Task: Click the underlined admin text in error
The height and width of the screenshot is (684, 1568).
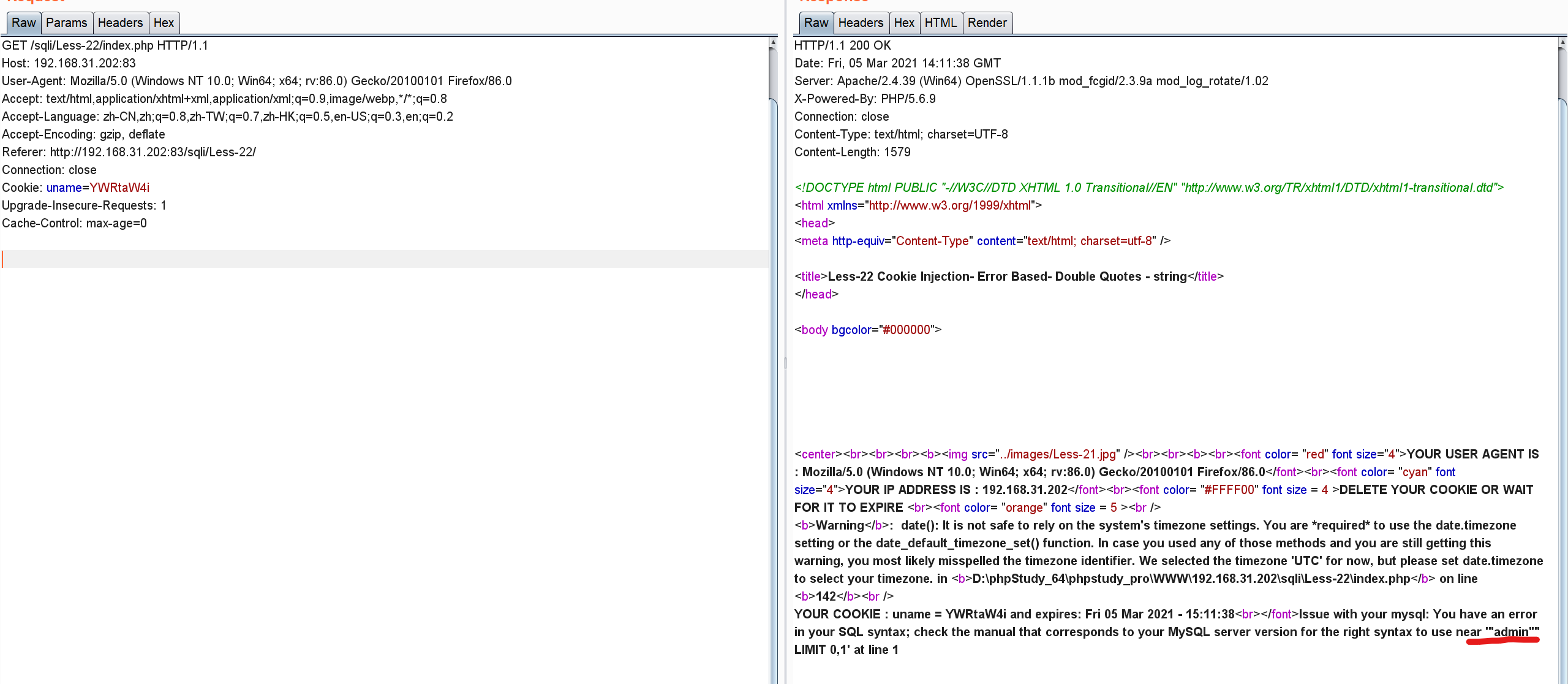Action: point(1511,632)
